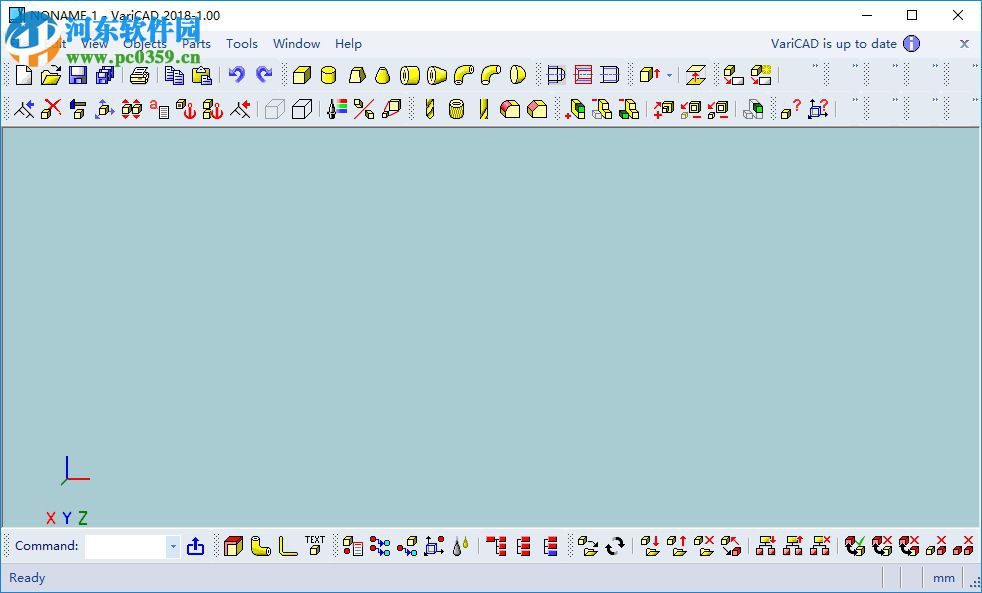This screenshot has width=982, height=593.
Task: Click the TEXT solid icon
Action: (314, 545)
